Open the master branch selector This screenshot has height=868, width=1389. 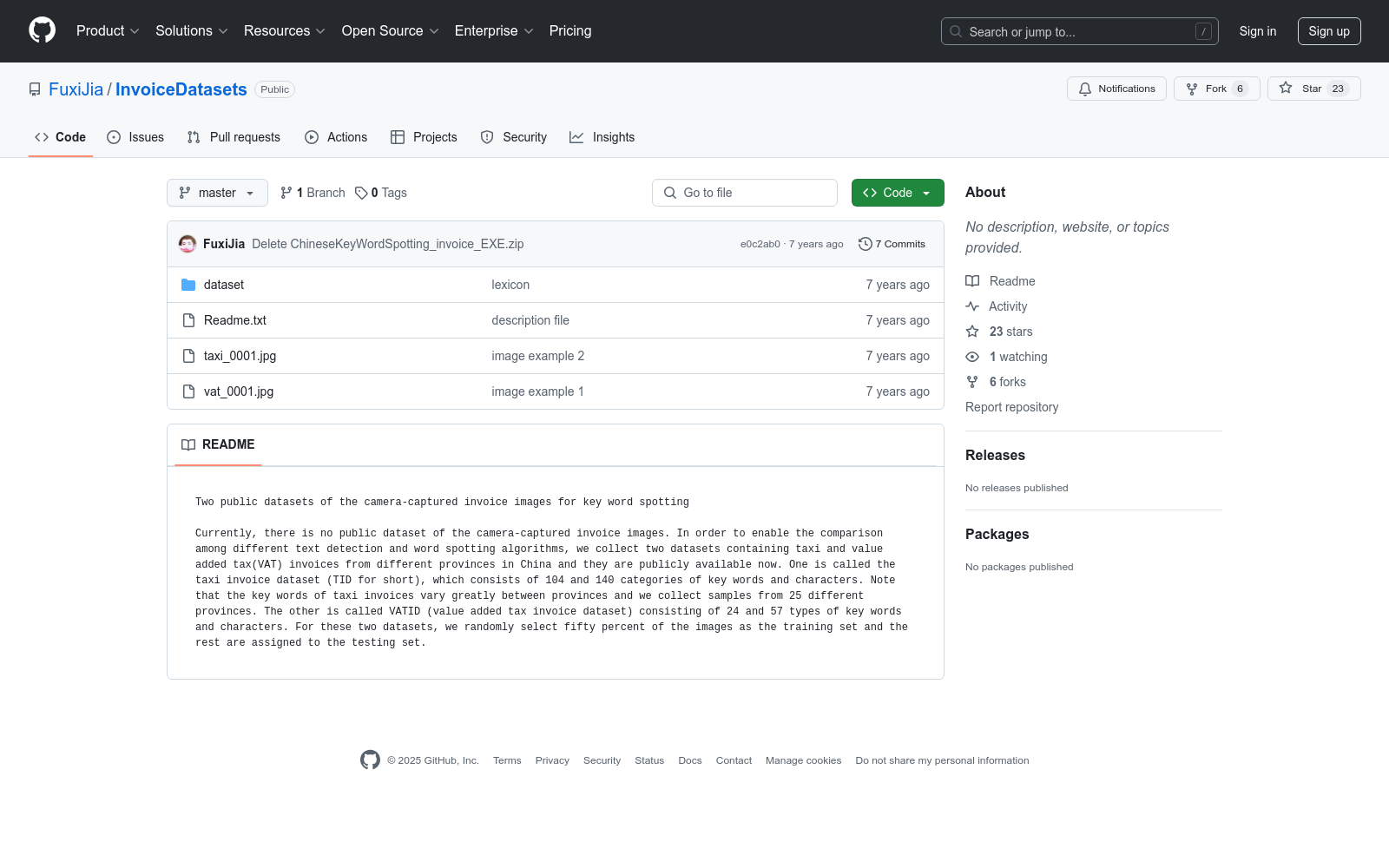(217, 193)
